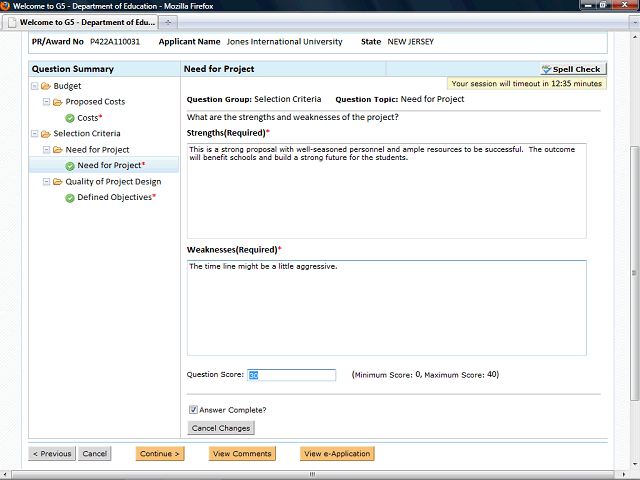Click the Question Summary panel header
The height and width of the screenshot is (480, 640).
point(104,69)
